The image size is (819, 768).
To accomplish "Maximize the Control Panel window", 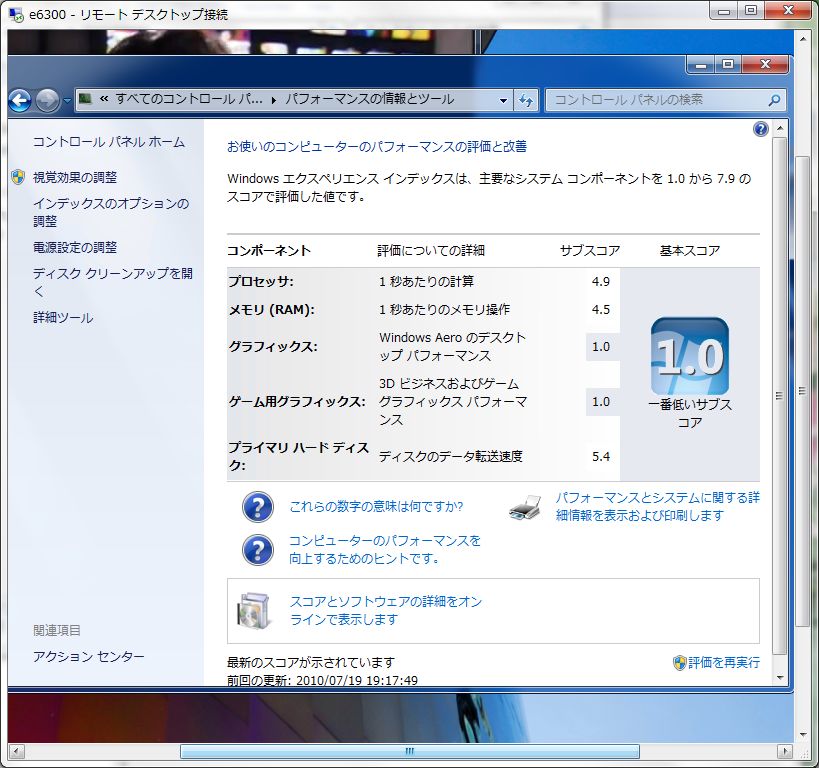I will (728, 65).
